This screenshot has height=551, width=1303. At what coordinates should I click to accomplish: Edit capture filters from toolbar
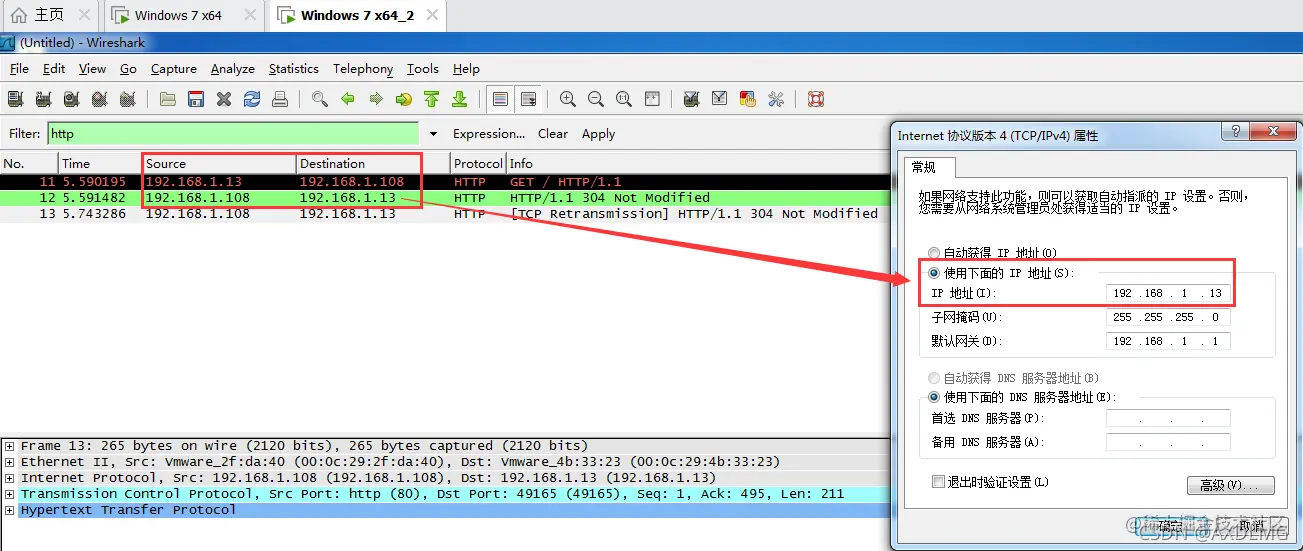pos(691,99)
